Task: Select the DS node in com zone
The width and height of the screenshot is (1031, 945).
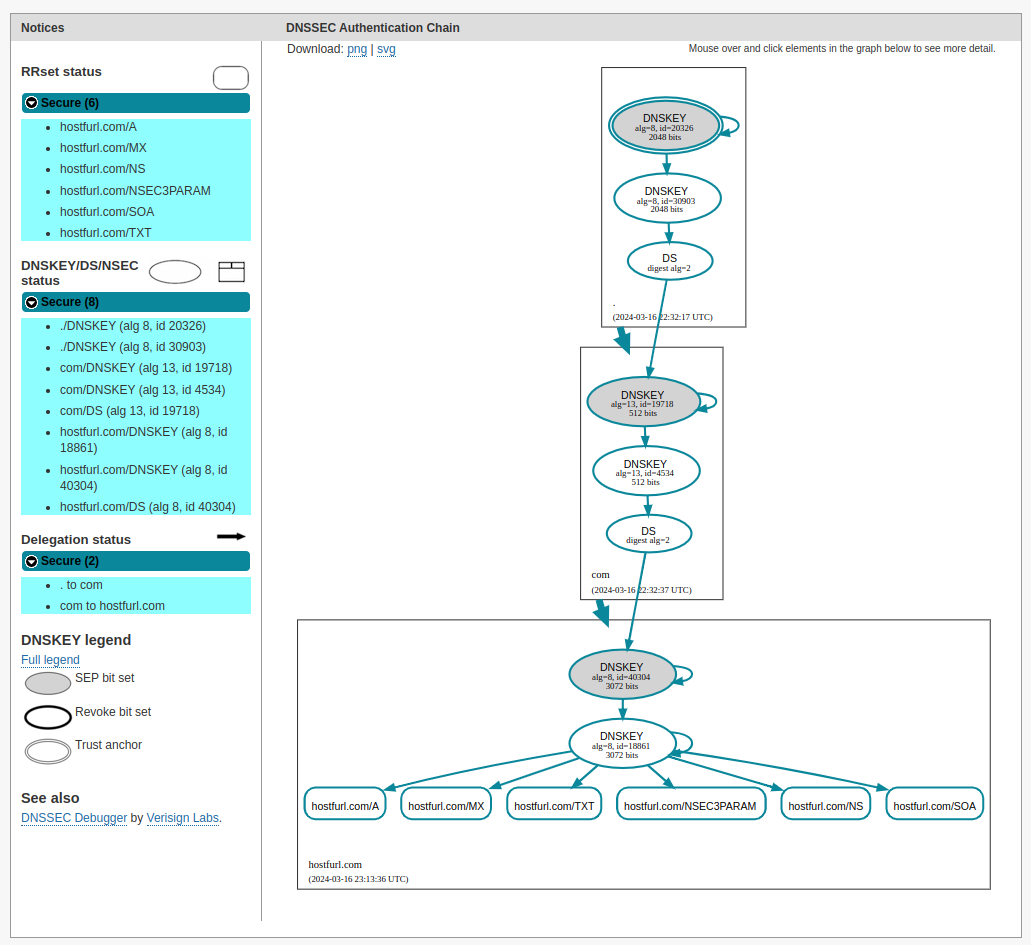Action: point(648,534)
